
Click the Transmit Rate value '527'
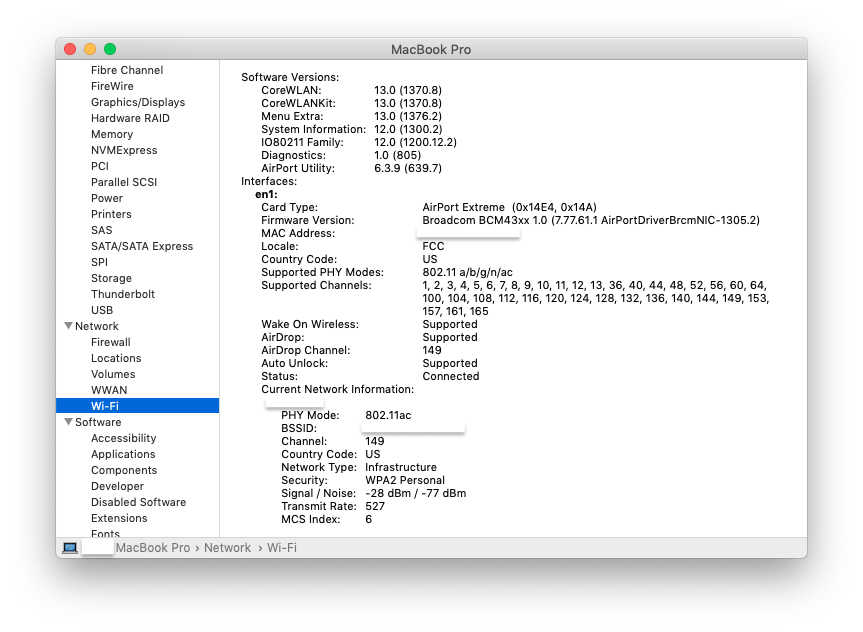click(375, 506)
